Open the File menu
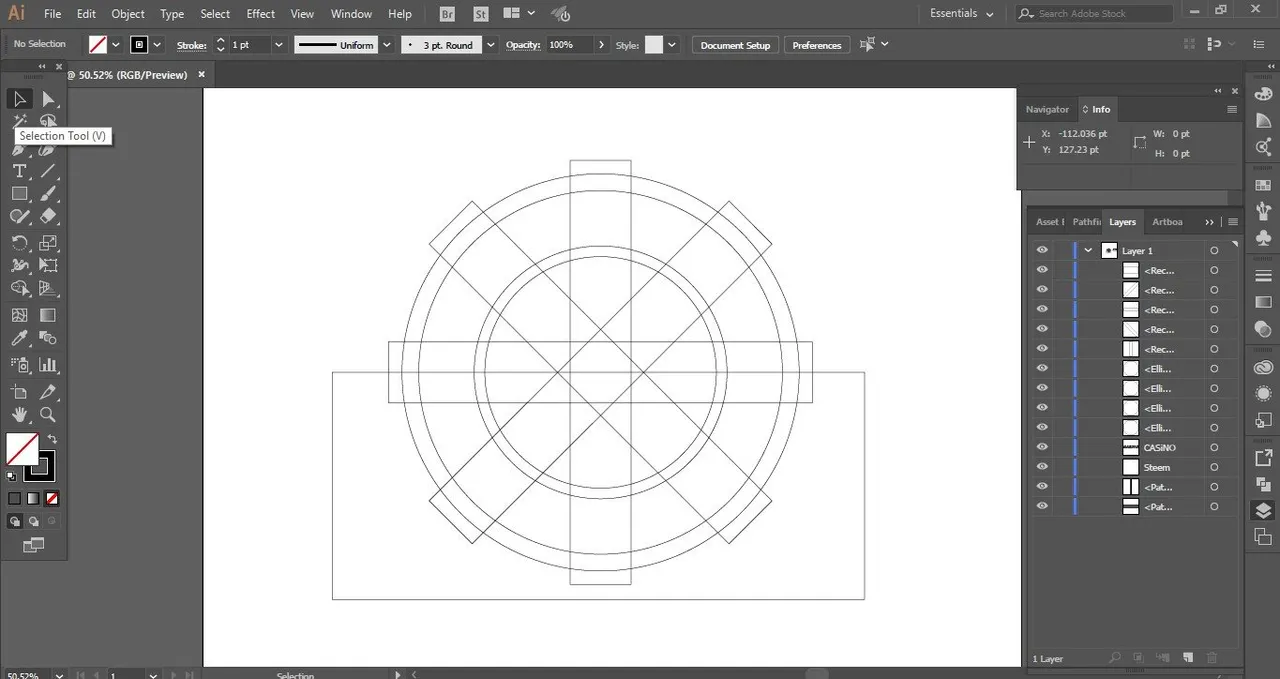The width and height of the screenshot is (1280, 679). pyautogui.click(x=53, y=14)
